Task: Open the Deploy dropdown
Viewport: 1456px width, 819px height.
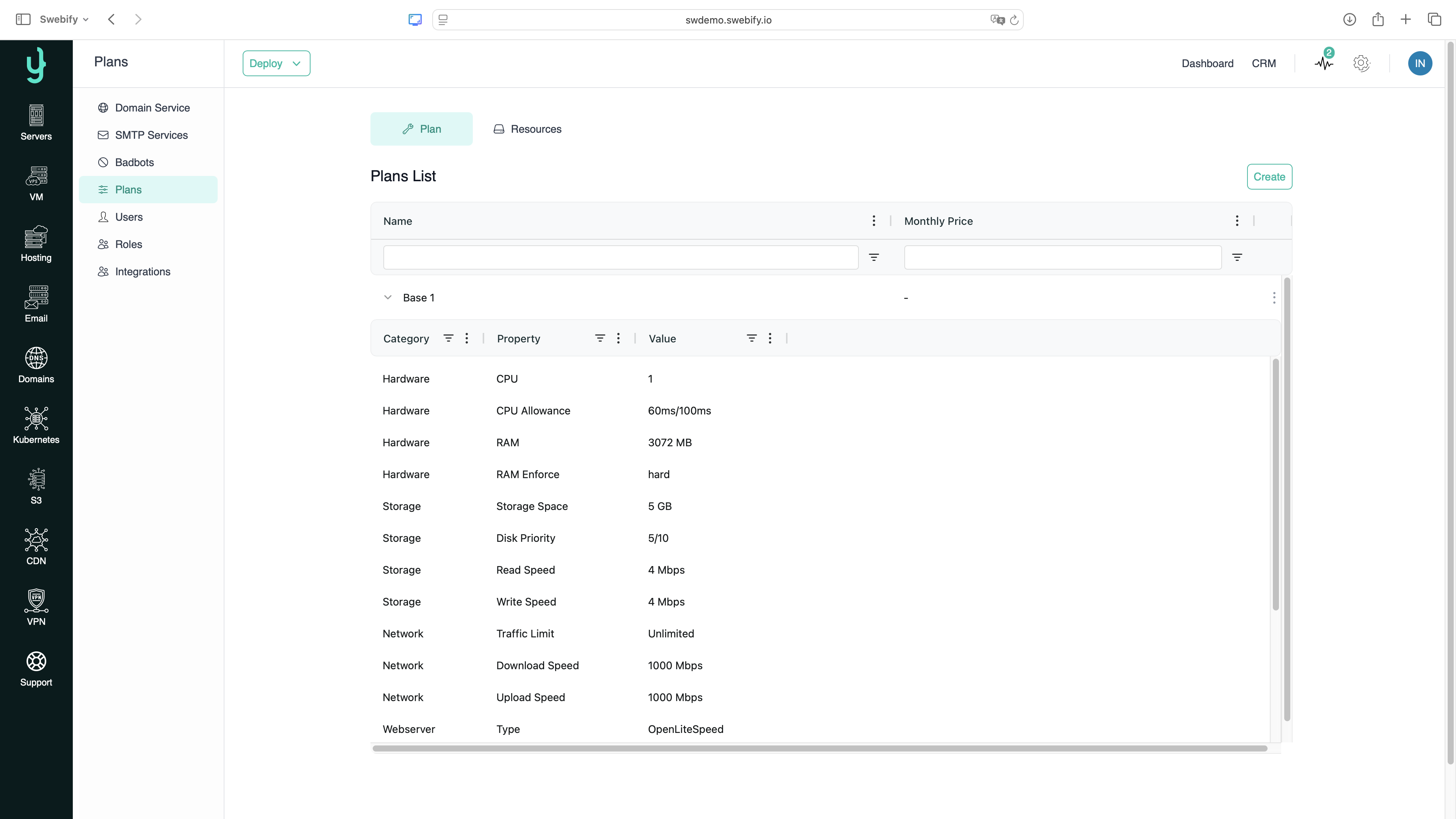Action: pyautogui.click(x=276, y=63)
